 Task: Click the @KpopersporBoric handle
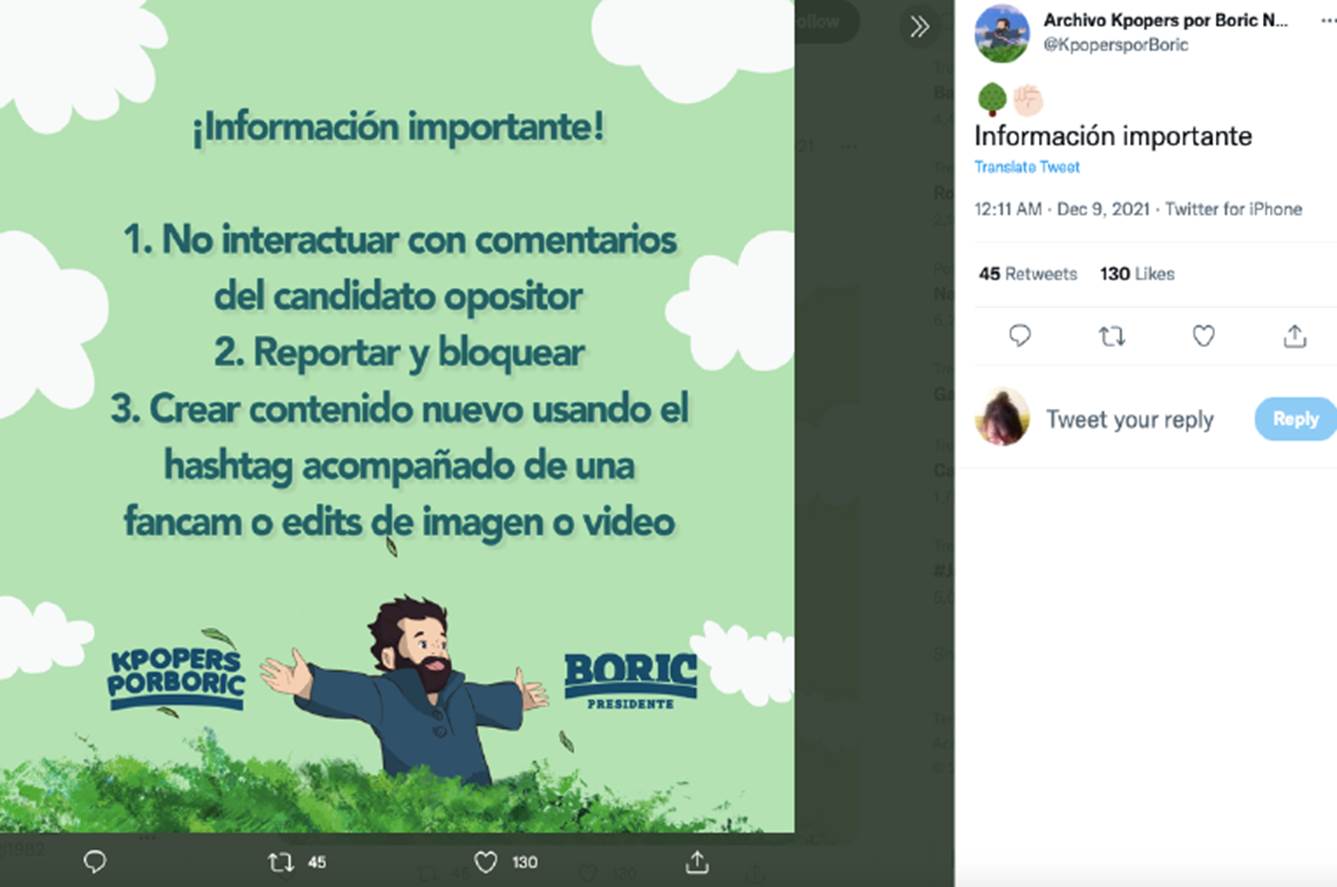[1116, 45]
